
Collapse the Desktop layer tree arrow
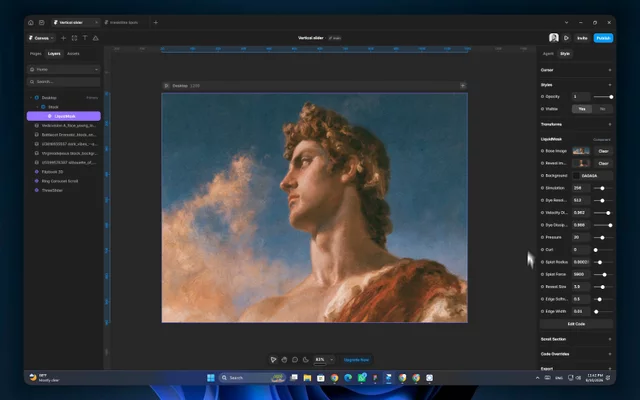point(31,98)
